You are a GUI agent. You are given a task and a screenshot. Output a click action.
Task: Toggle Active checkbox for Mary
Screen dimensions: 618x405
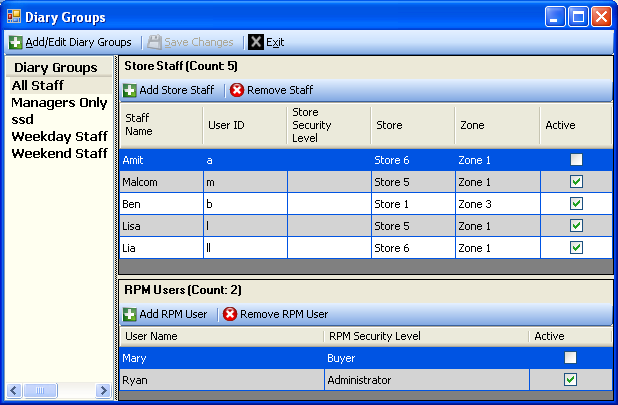click(570, 357)
